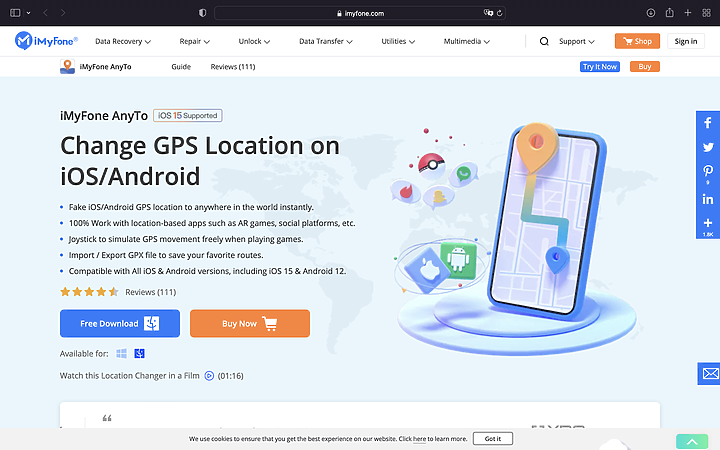
Task: Open a new Safari tab
Action: (x=688, y=13)
